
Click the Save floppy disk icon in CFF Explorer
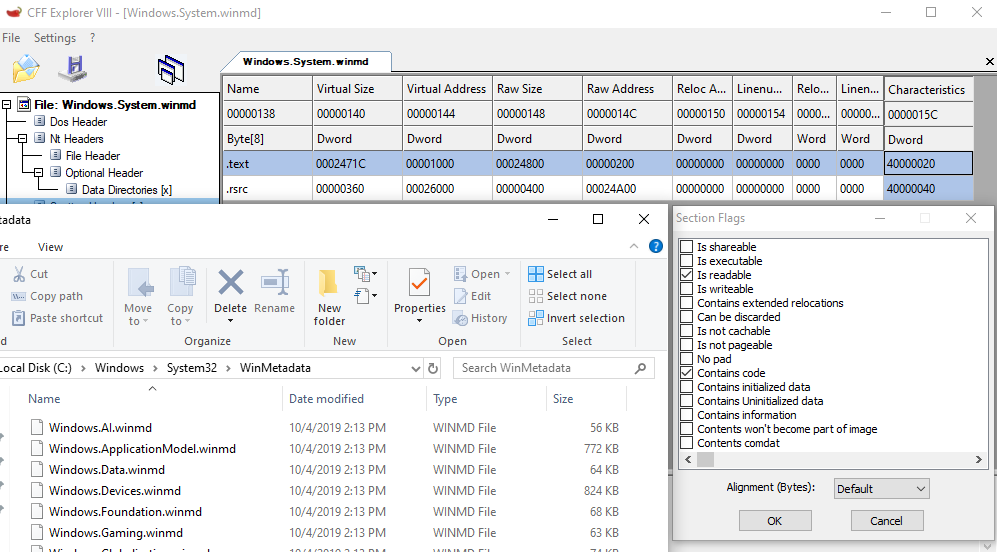click(73, 69)
